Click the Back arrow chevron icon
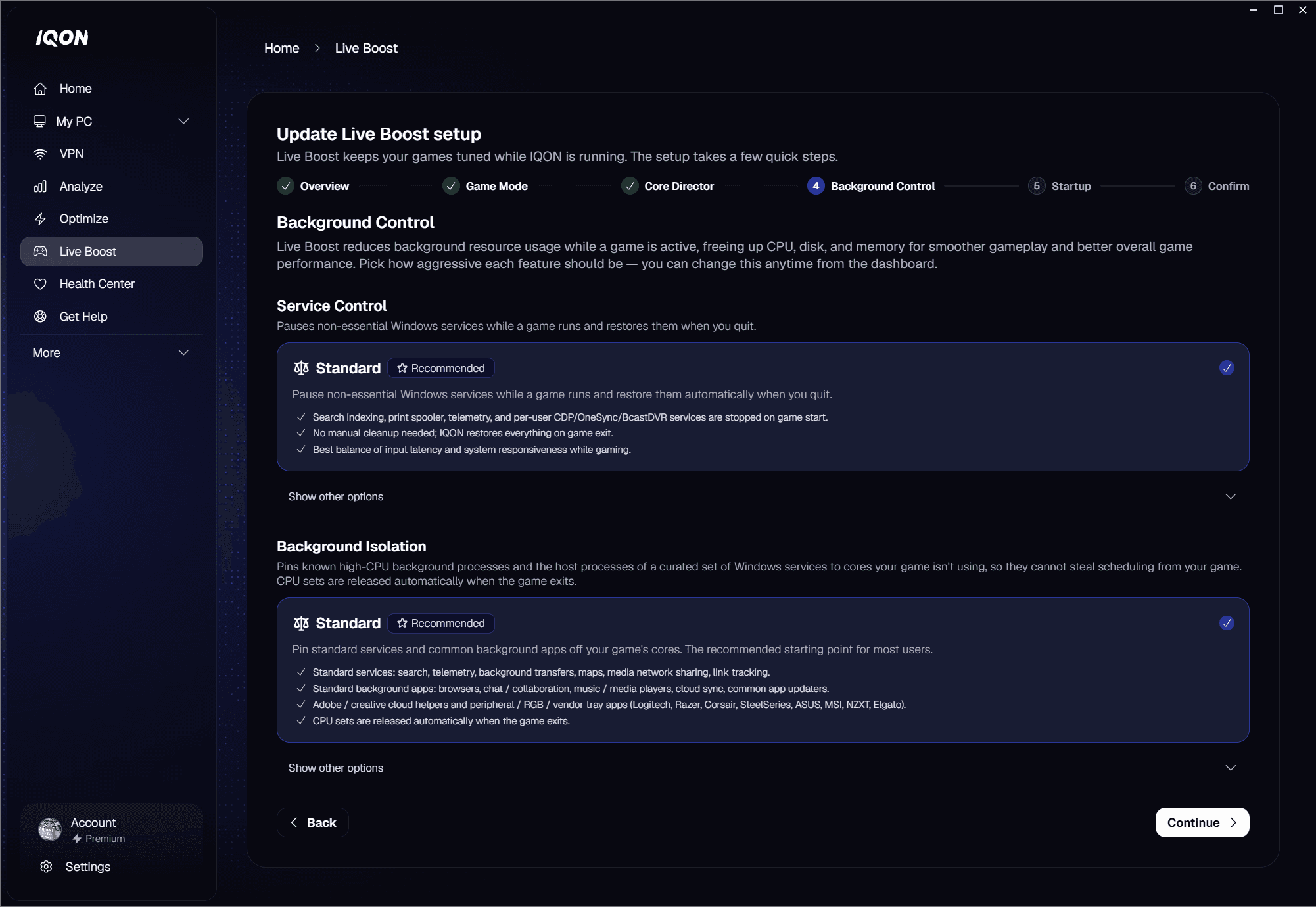The image size is (1316, 907). point(294,822)
